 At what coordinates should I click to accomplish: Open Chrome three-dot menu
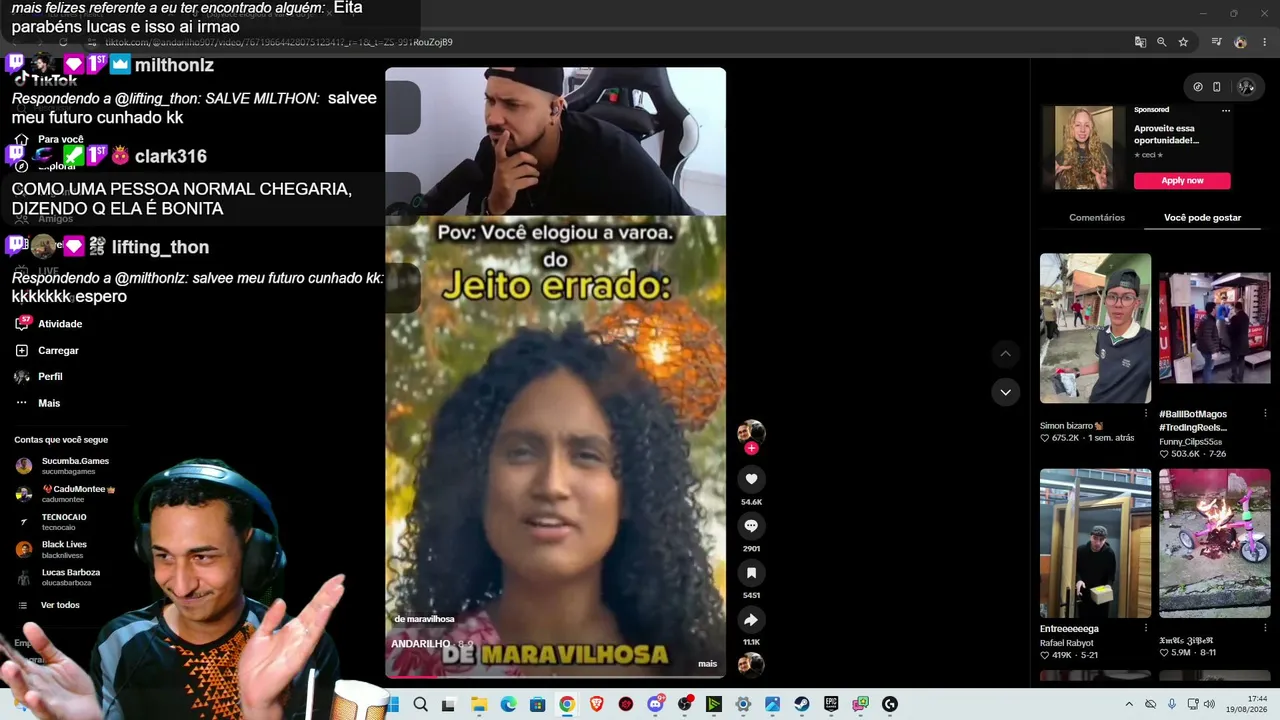[1265, 42]
